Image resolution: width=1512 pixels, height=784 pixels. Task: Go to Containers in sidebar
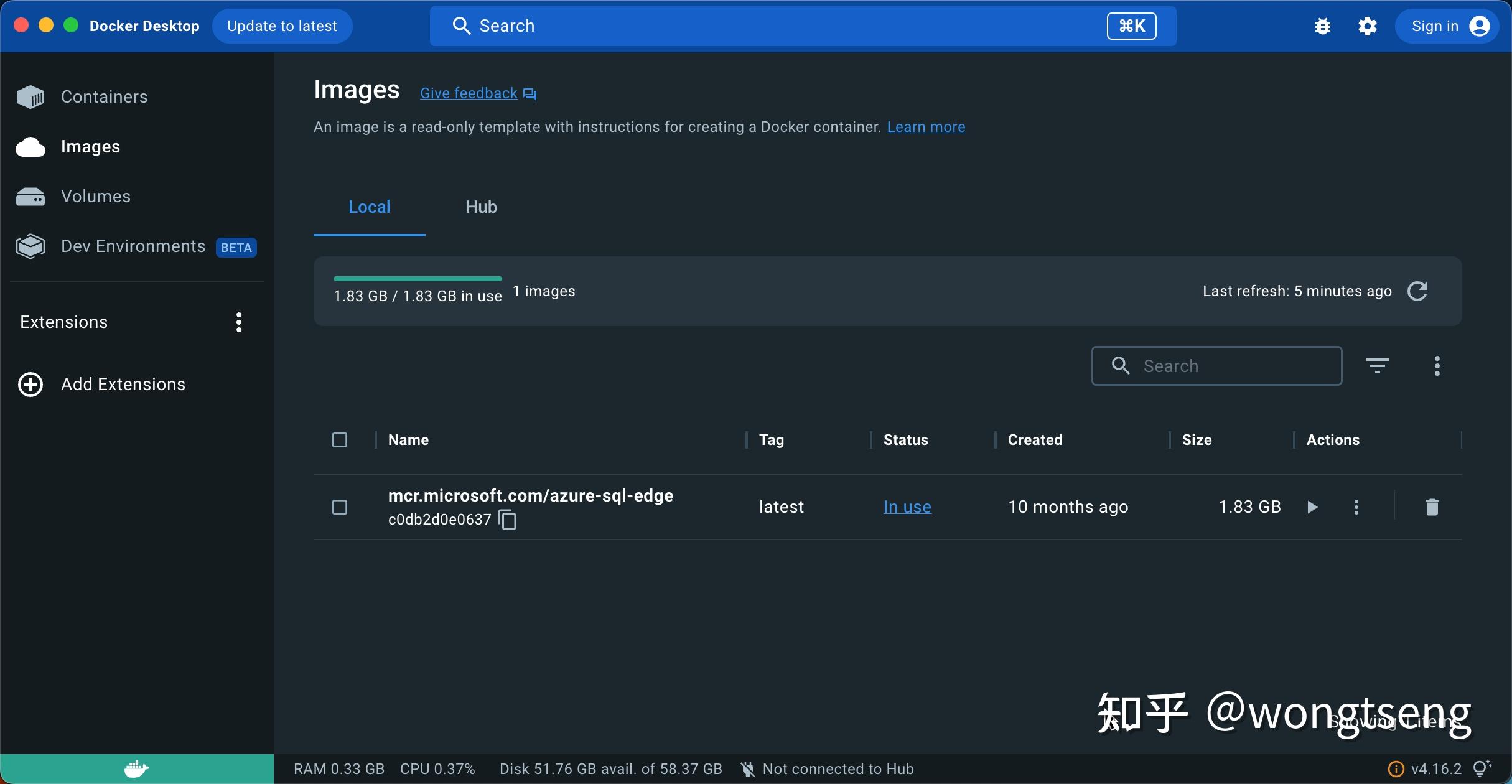pyautogui.click(x=104, y=97)
